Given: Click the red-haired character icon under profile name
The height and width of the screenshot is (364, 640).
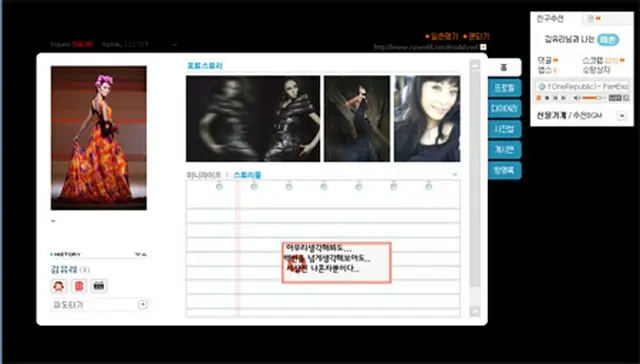Looking at the screenshot, I should pos(59,286).
